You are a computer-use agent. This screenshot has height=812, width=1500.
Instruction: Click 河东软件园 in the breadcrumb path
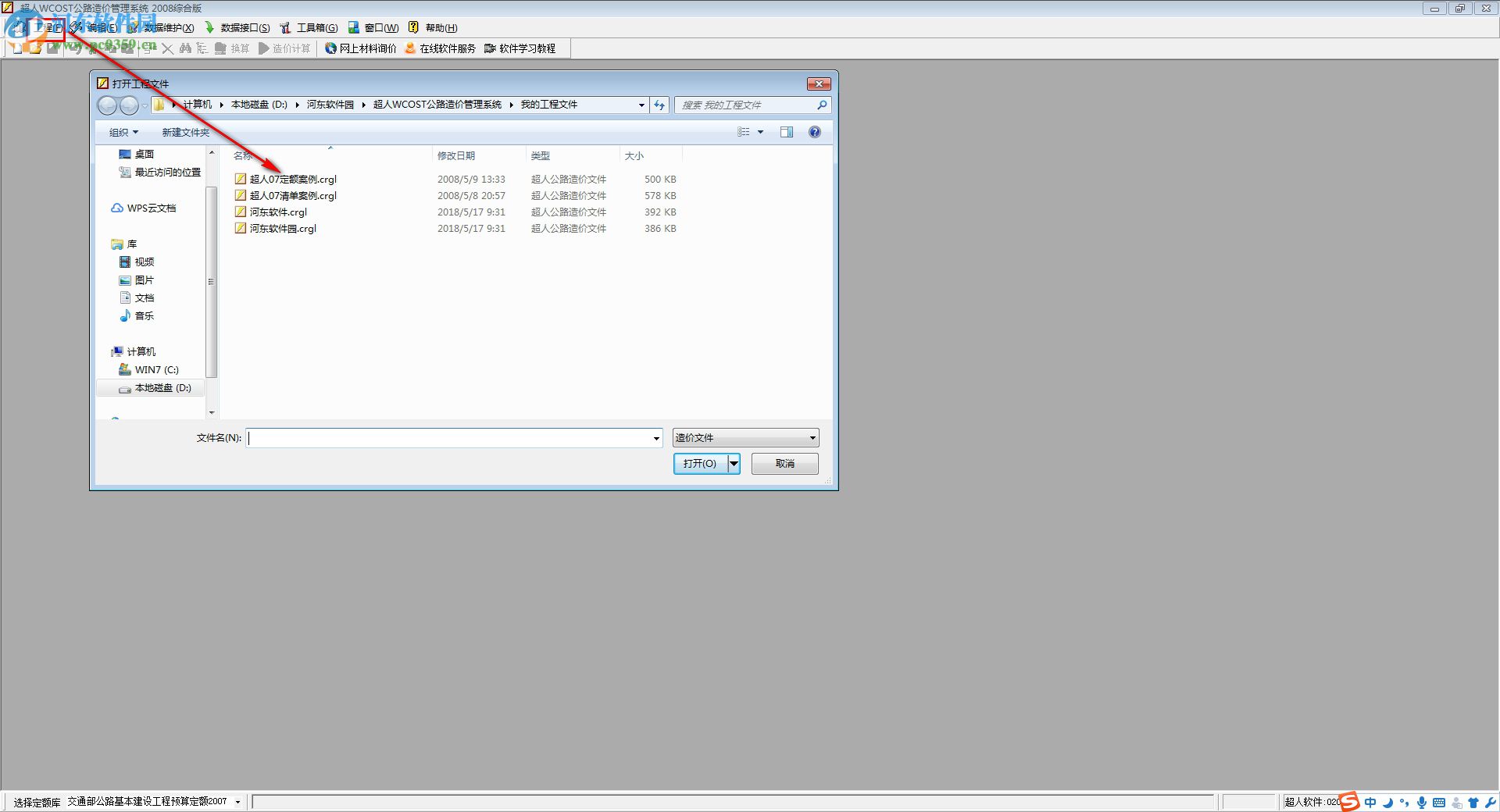coord(330,105)
